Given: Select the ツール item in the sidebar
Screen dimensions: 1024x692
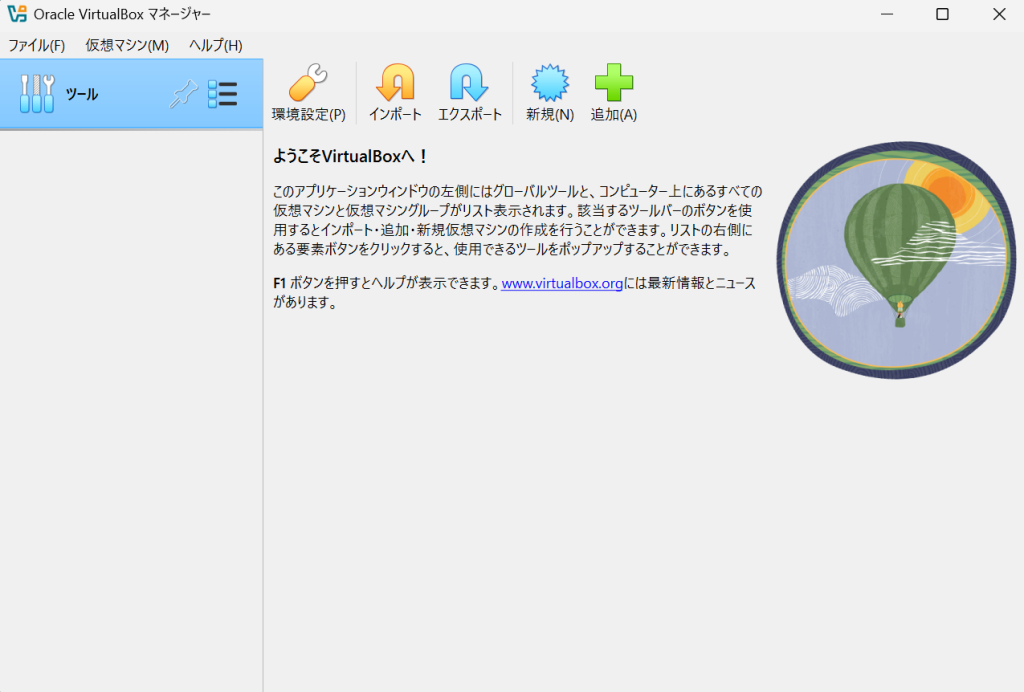Looking at the screenshot, I should tap(131, 94).
